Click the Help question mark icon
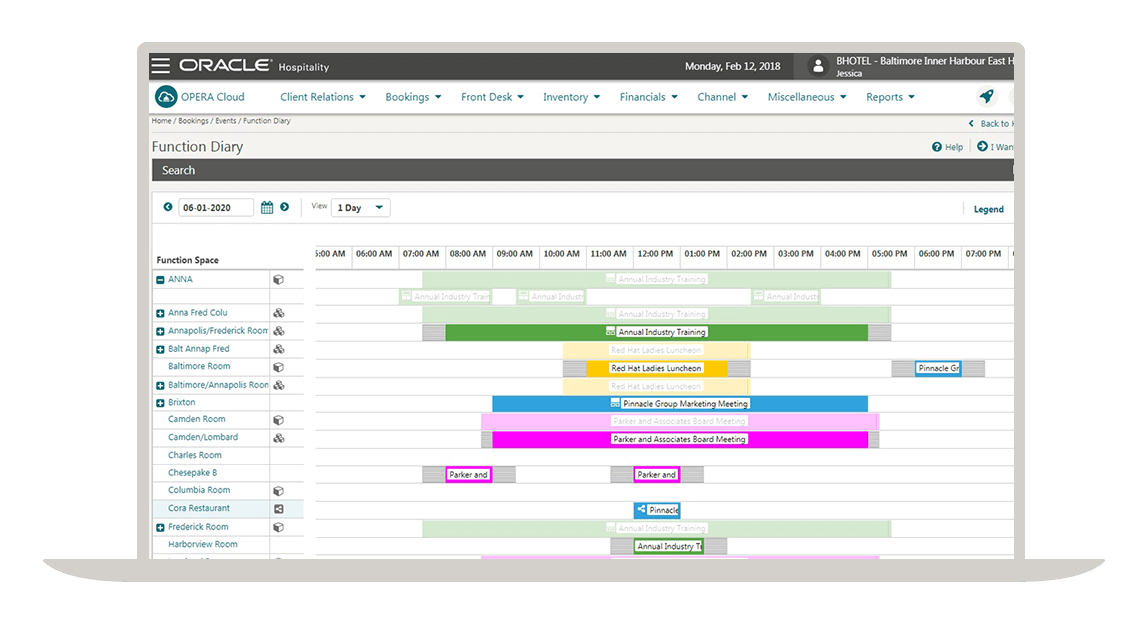This screenshot has height=624, width=1148. 937,147
